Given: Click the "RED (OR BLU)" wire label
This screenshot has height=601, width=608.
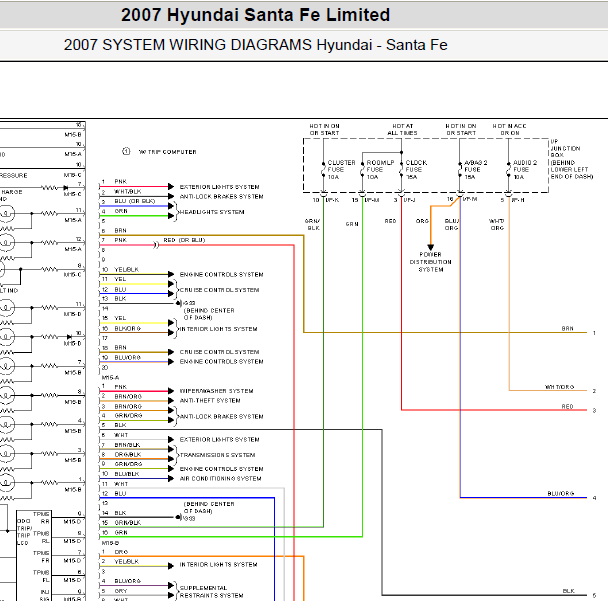Looking at the screenshot, I should point(184,240).
